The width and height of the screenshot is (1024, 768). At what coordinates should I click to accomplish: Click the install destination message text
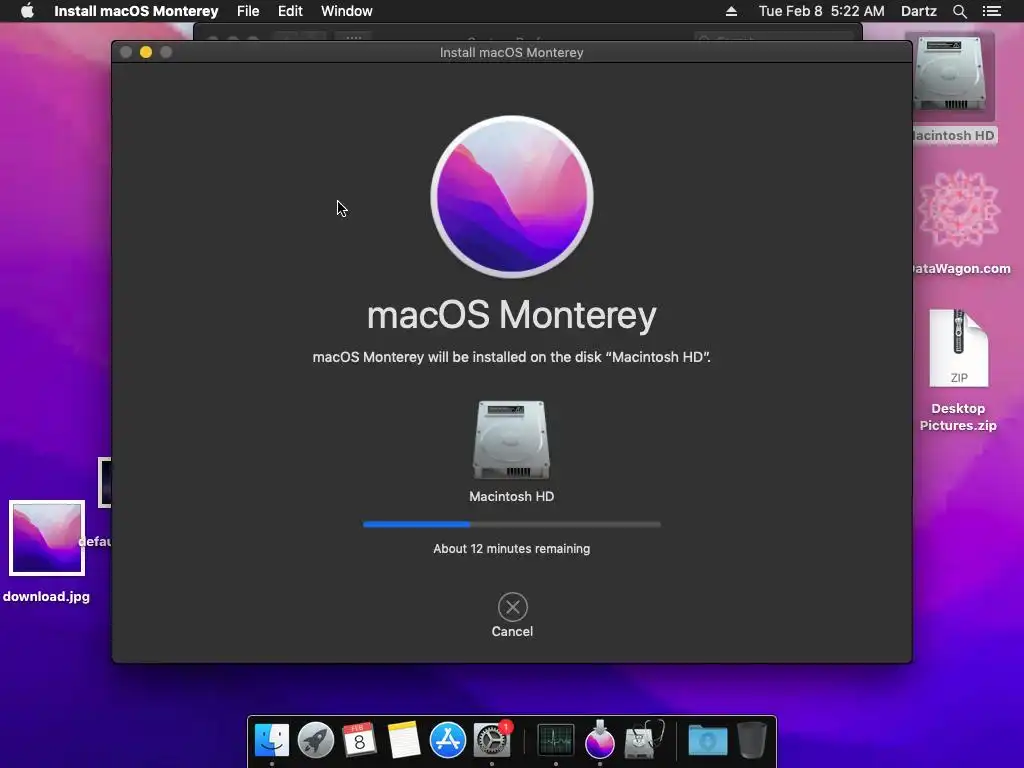pos(511,357)
